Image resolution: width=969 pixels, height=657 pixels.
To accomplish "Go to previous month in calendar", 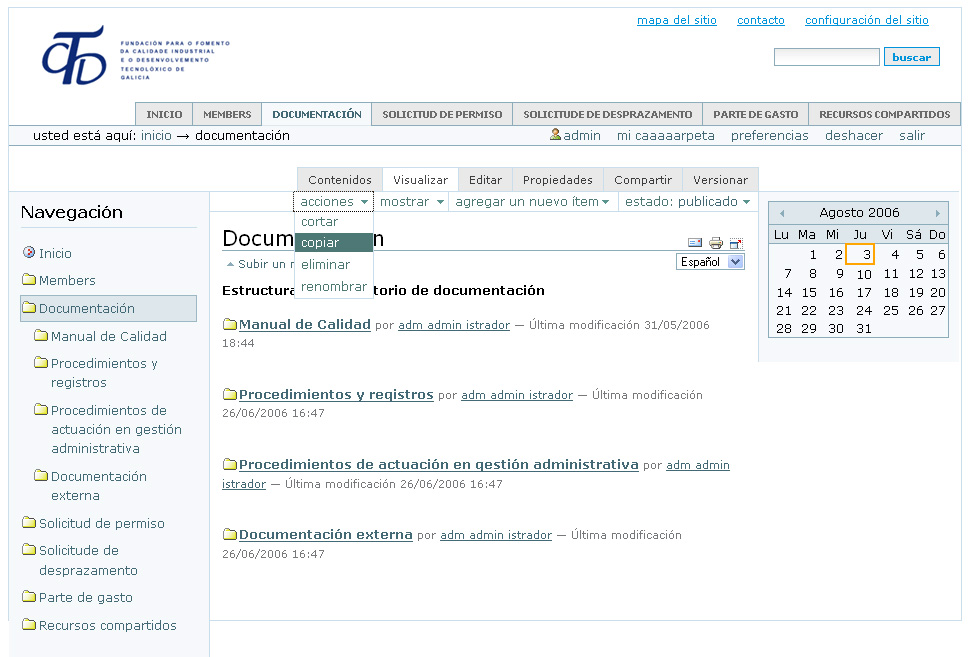I will pyautogui.click(x=782, y=213).
